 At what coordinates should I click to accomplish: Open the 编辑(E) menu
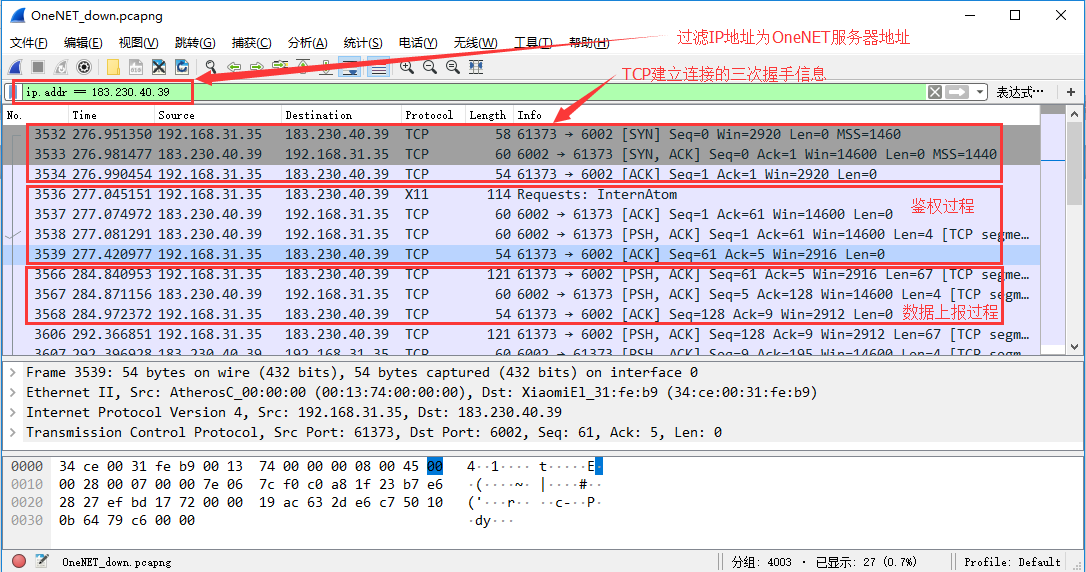[x=82, y=43]
